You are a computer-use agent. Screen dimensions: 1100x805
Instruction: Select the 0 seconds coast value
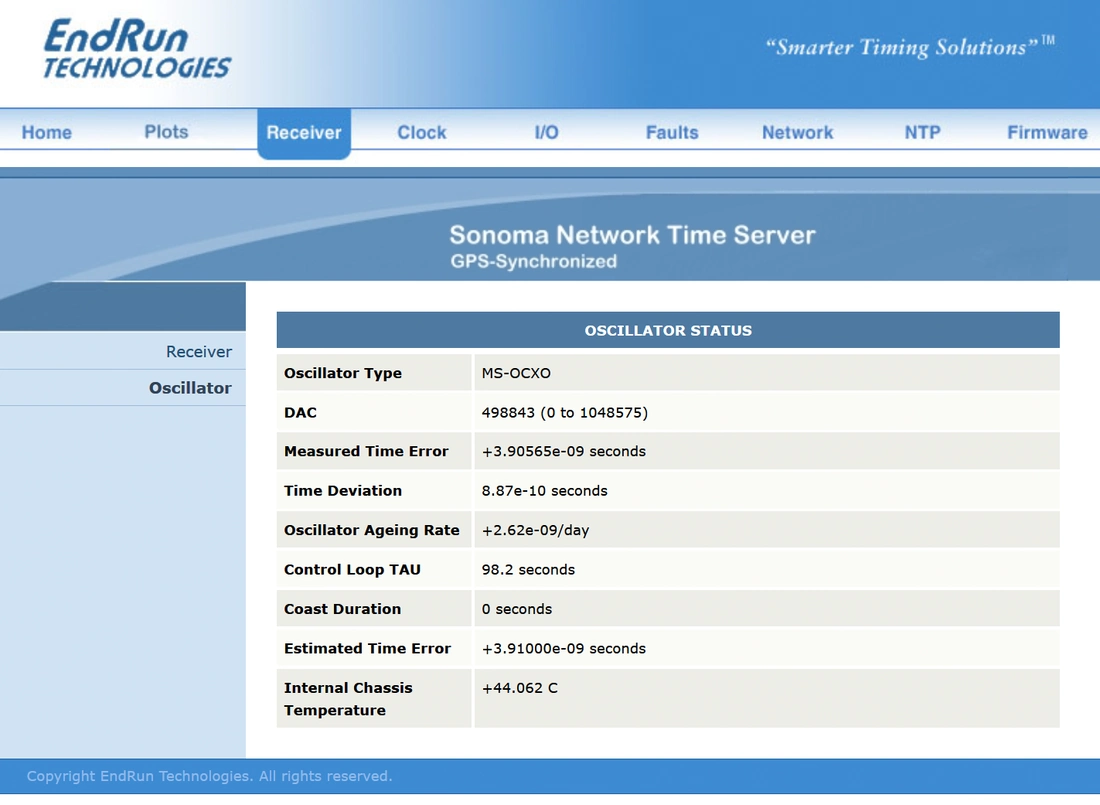pos(516,608)
